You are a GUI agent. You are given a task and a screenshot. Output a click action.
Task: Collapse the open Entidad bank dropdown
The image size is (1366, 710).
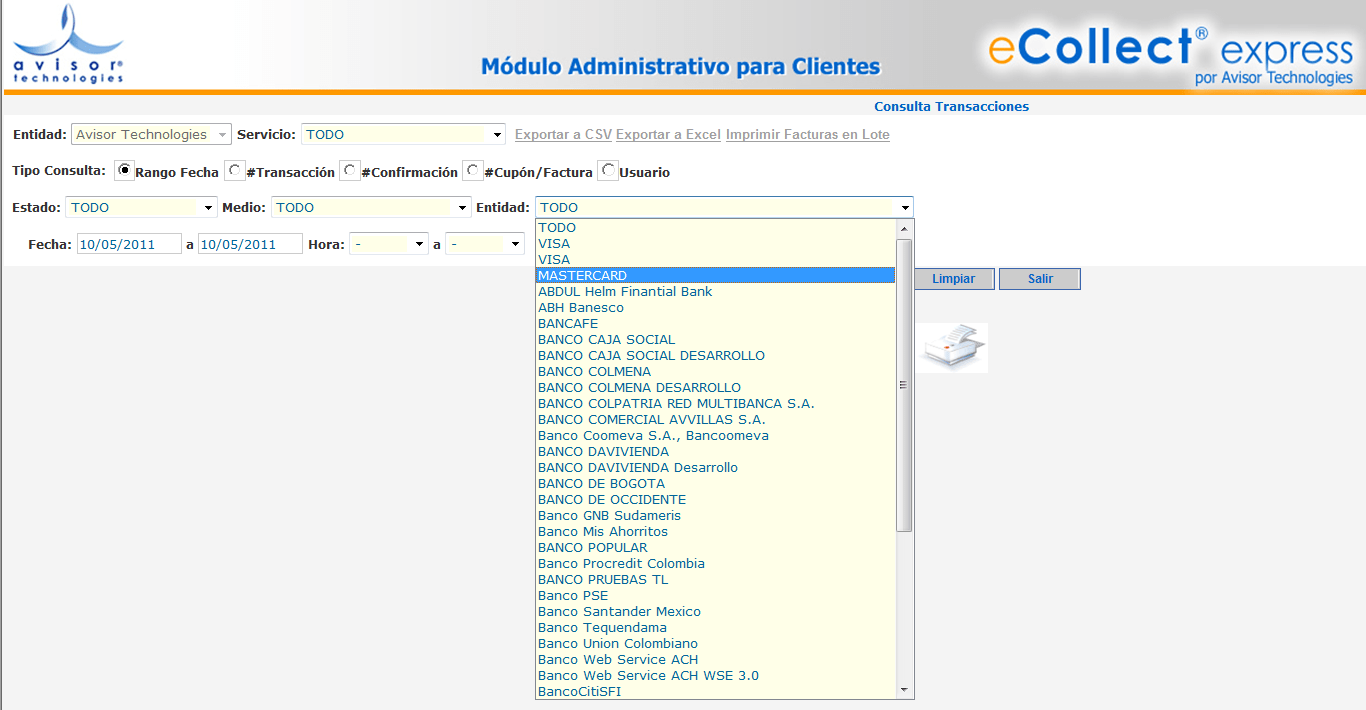pyautogui.click(x=724, y=207)
